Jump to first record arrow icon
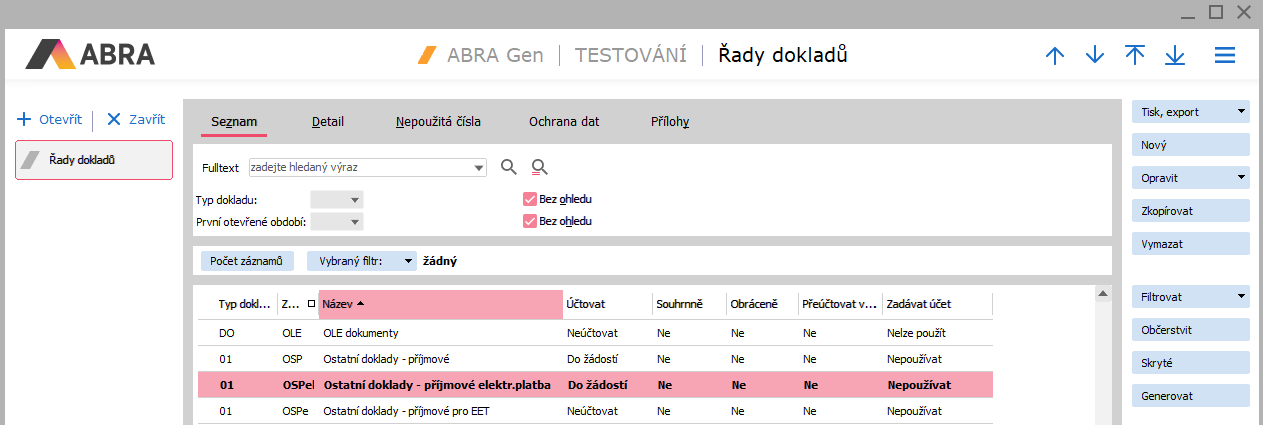The image size is (1263, 425). click(x=1134, y=56)
